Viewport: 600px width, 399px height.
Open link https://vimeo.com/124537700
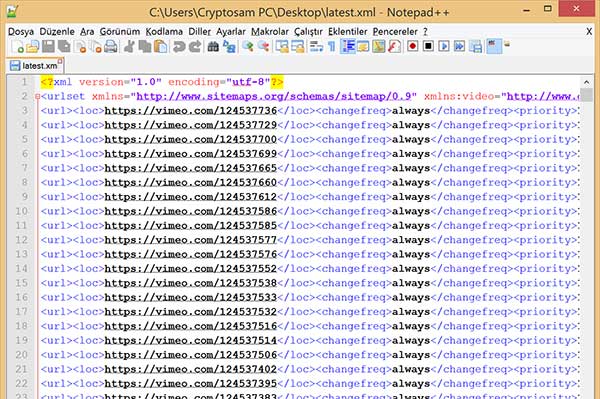click(x=191, y=139)
